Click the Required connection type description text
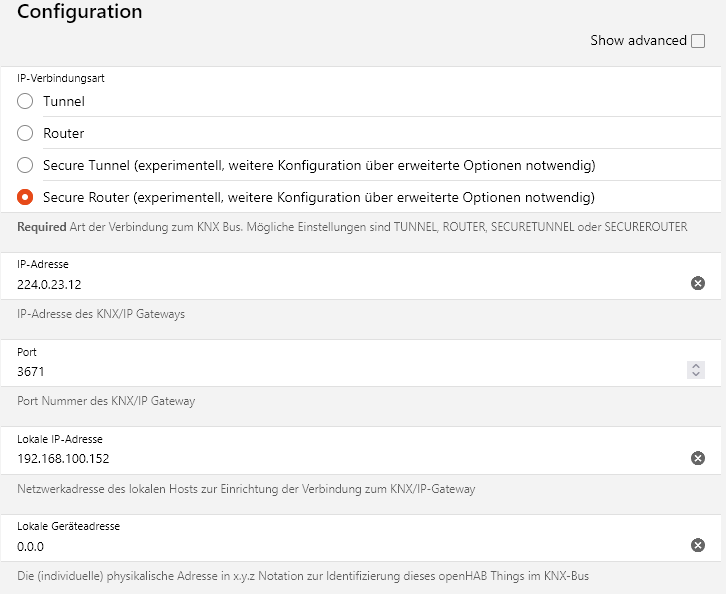 [352, 227]
